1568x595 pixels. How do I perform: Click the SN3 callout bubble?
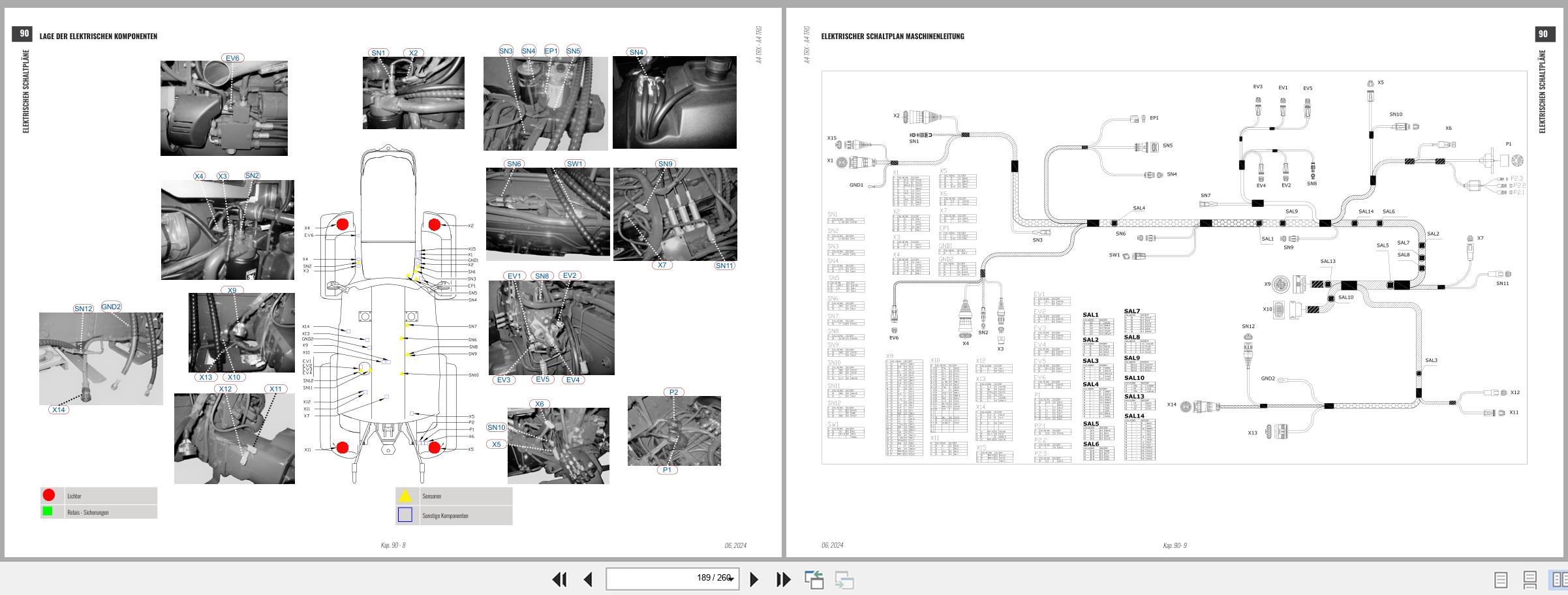coord(506,51)
